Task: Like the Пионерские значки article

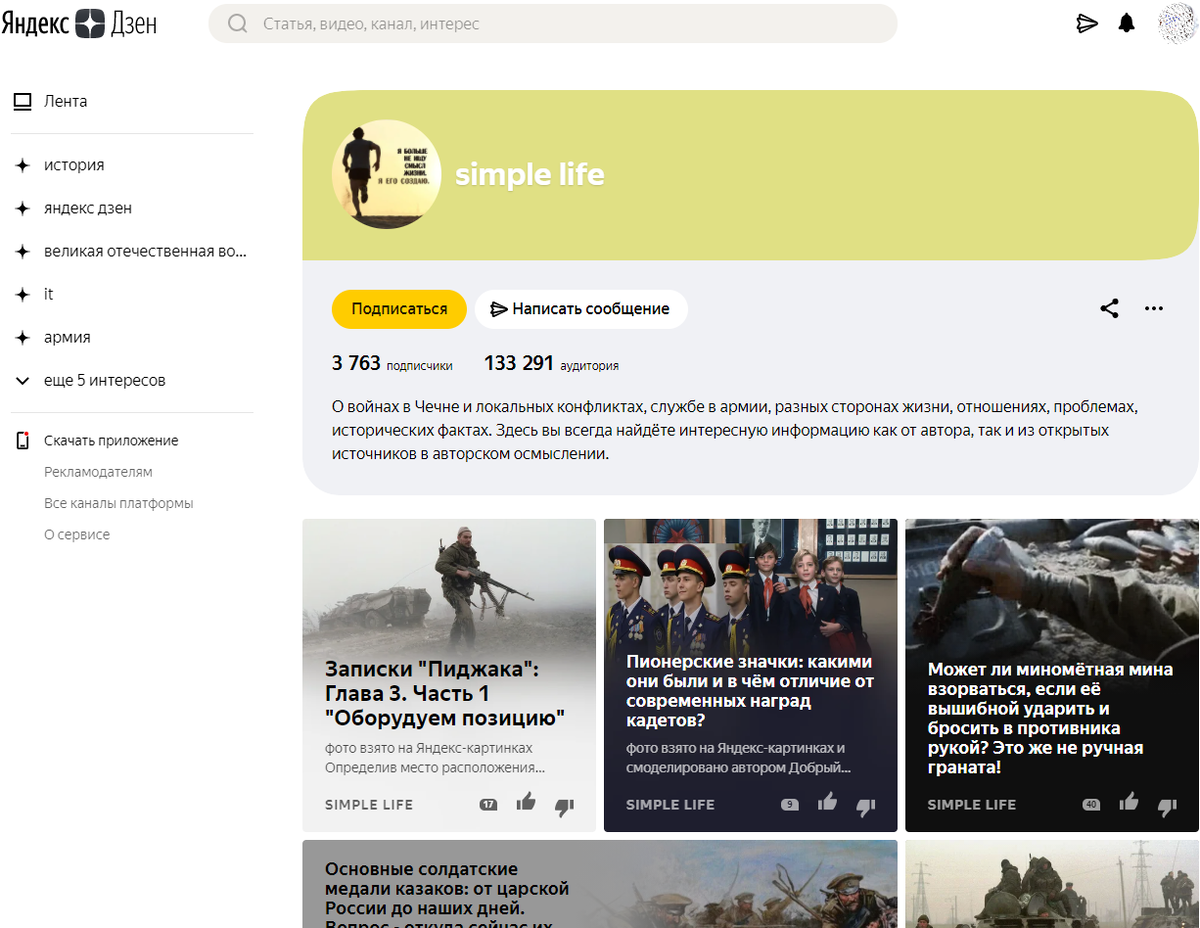Action: click(x=827, y=801)
